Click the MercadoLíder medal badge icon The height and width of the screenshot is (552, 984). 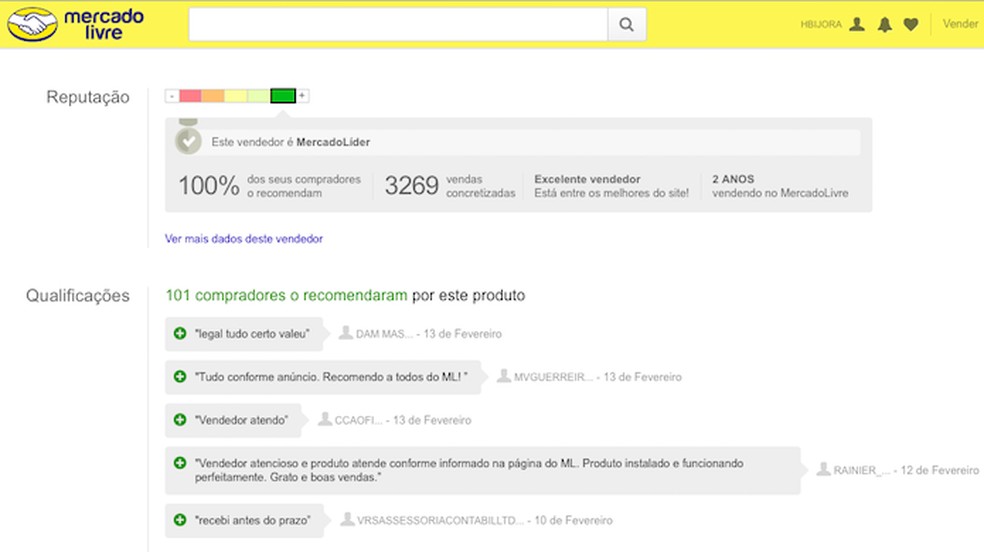pyautogui.click(x=188, y=139)
